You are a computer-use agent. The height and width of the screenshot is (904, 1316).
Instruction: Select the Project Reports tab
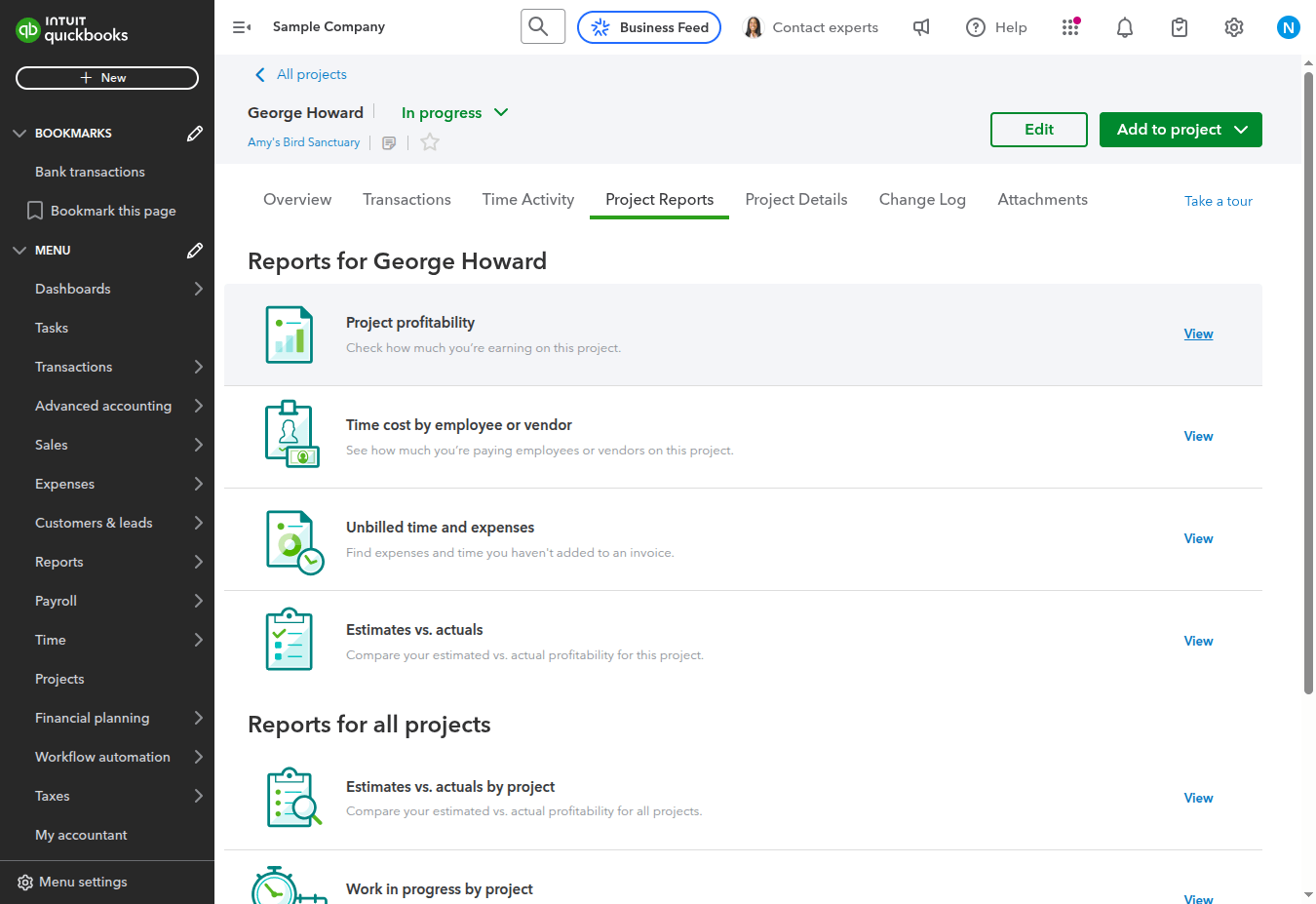660,199
